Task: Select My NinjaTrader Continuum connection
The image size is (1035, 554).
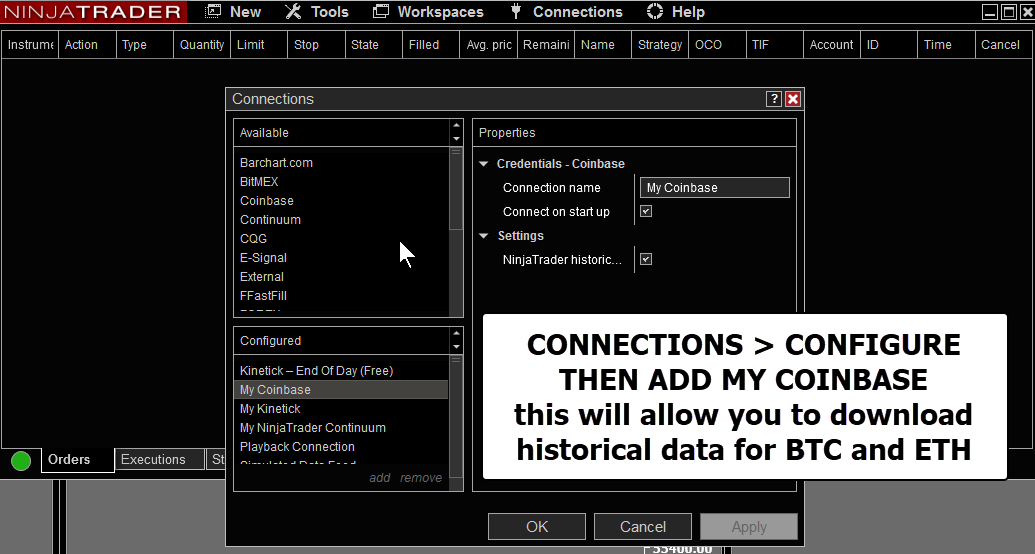Action: pos(313,428)
